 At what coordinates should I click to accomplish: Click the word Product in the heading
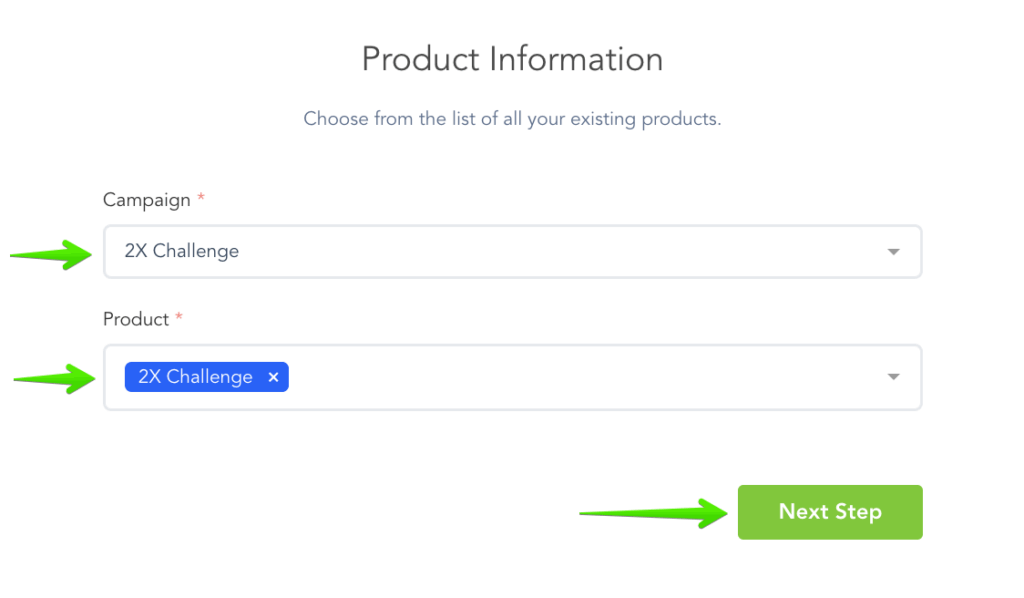(x=421, y=59)
